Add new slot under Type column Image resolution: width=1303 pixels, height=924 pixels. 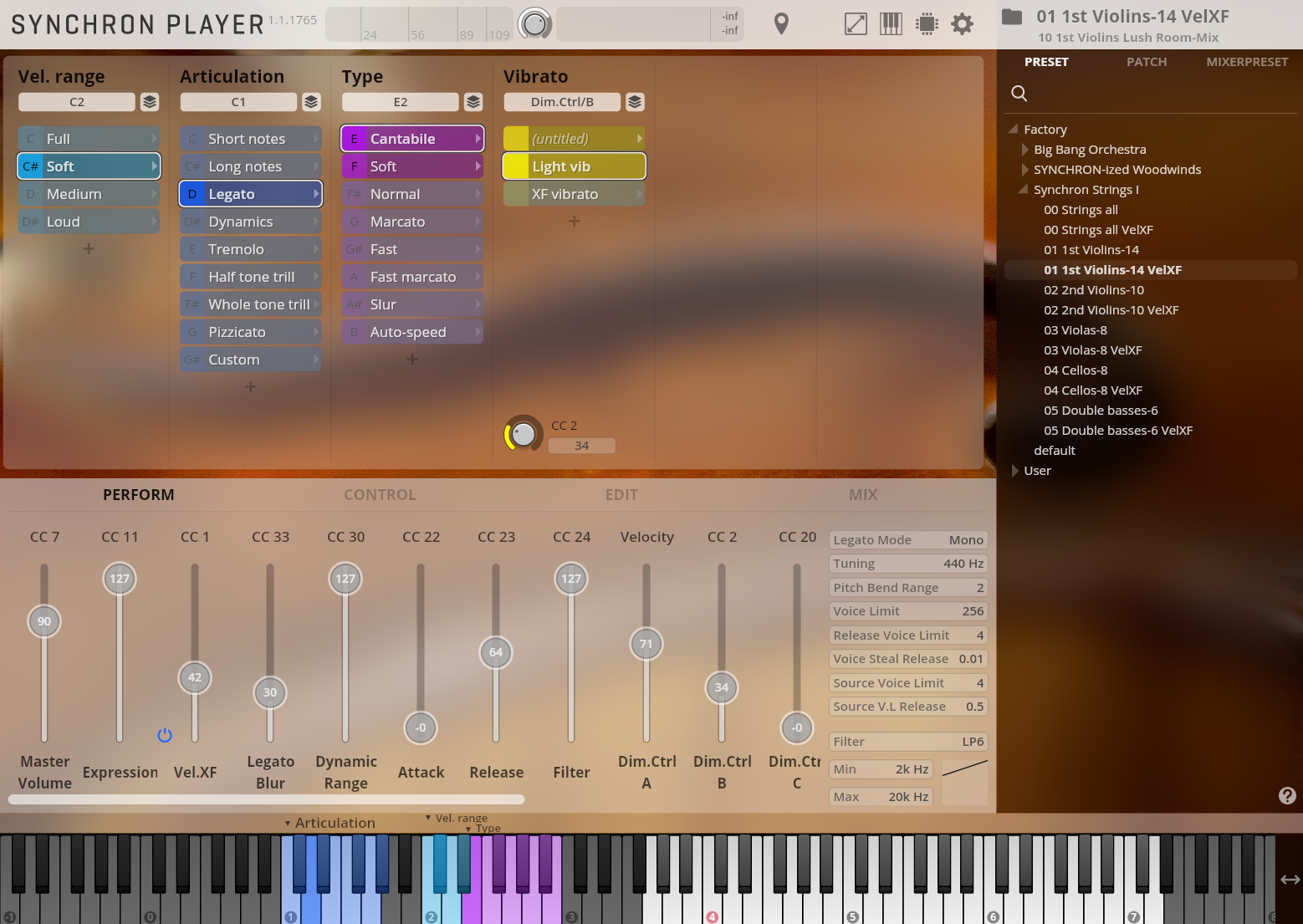click(412, 360)
